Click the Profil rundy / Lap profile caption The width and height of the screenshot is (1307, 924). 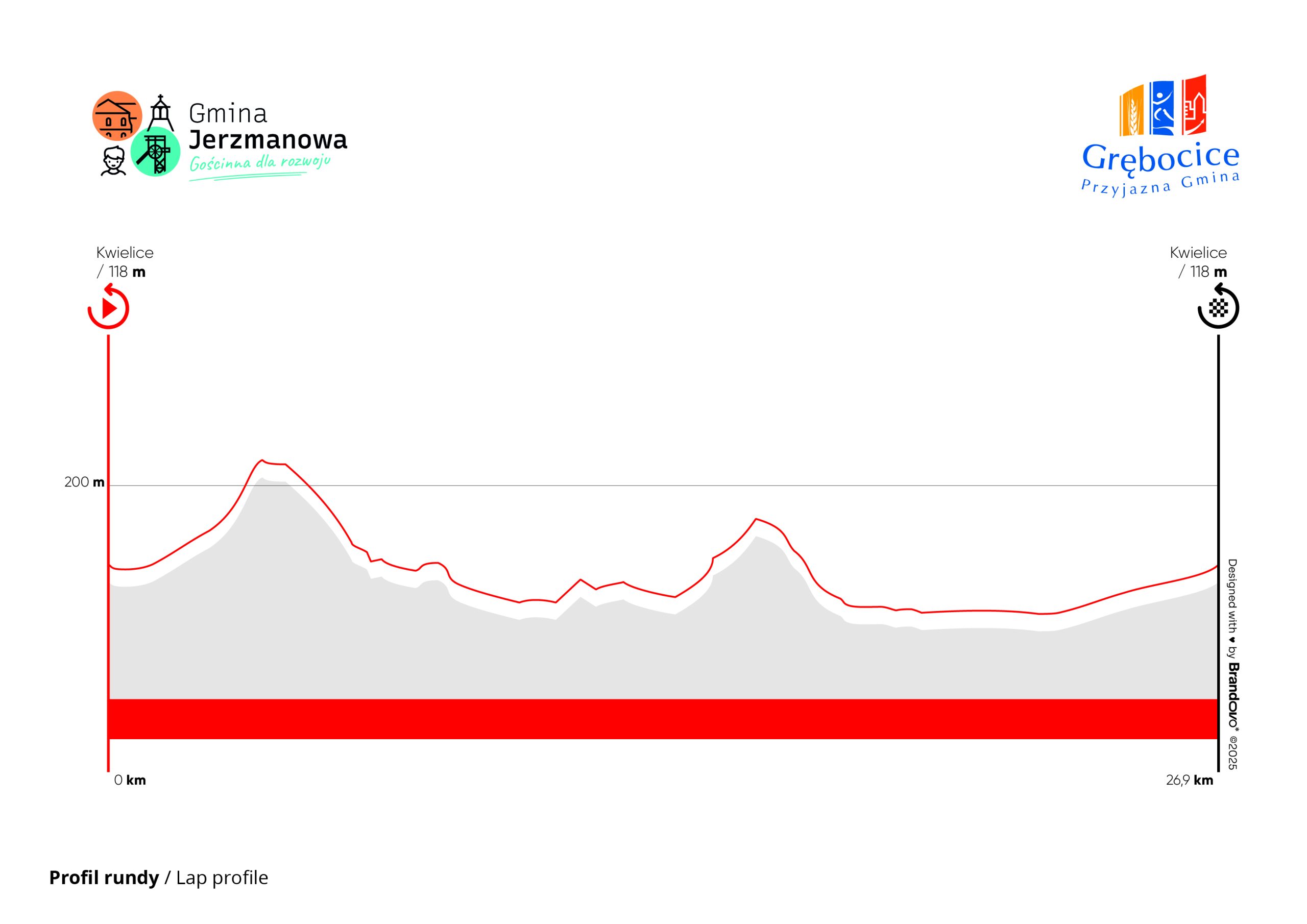pos(158,878)
